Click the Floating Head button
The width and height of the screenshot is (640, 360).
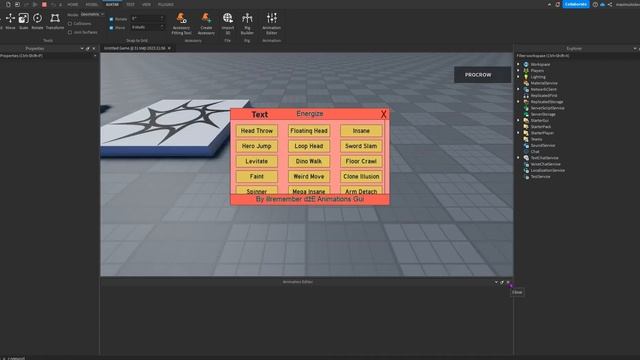click(x=309, y=131)
